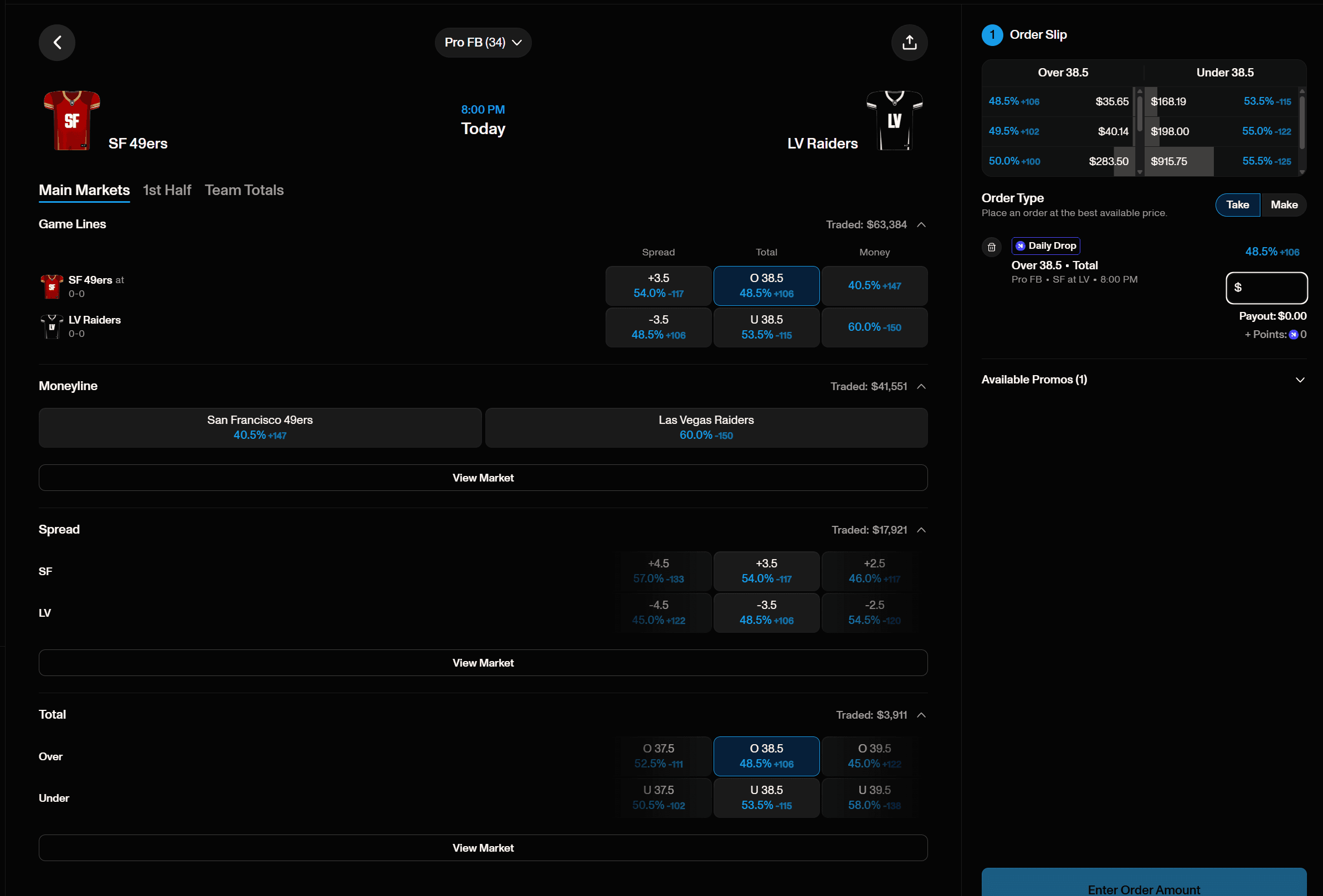Click the Order Slip count badge

[x=992, y=35]
